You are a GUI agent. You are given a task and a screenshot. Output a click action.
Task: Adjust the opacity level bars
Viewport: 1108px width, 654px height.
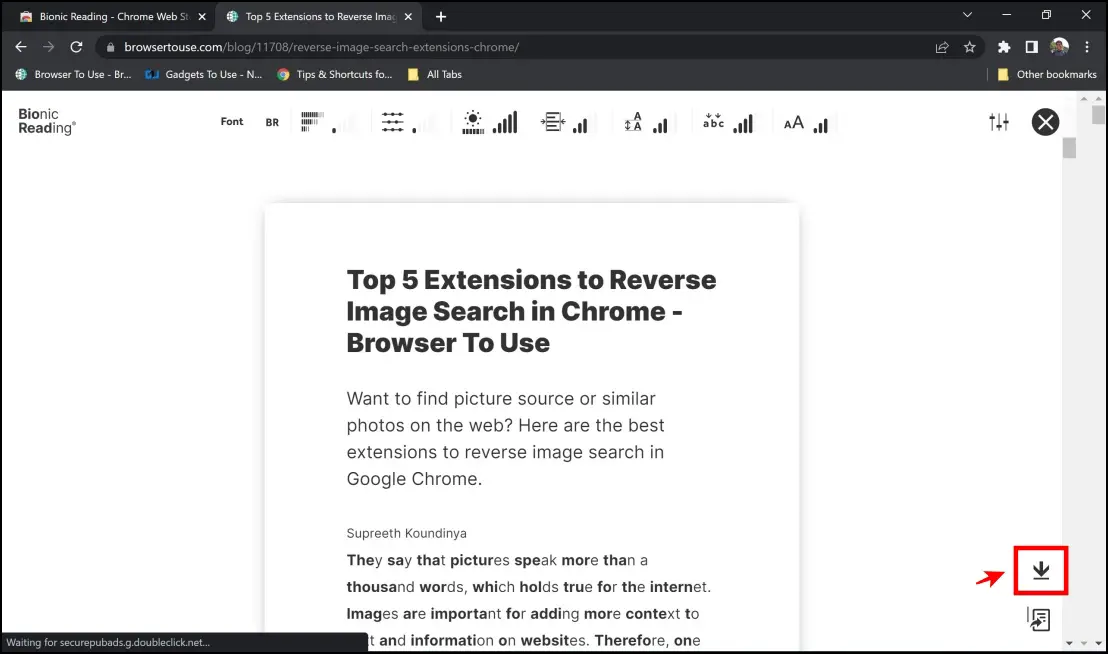point(505,123)
